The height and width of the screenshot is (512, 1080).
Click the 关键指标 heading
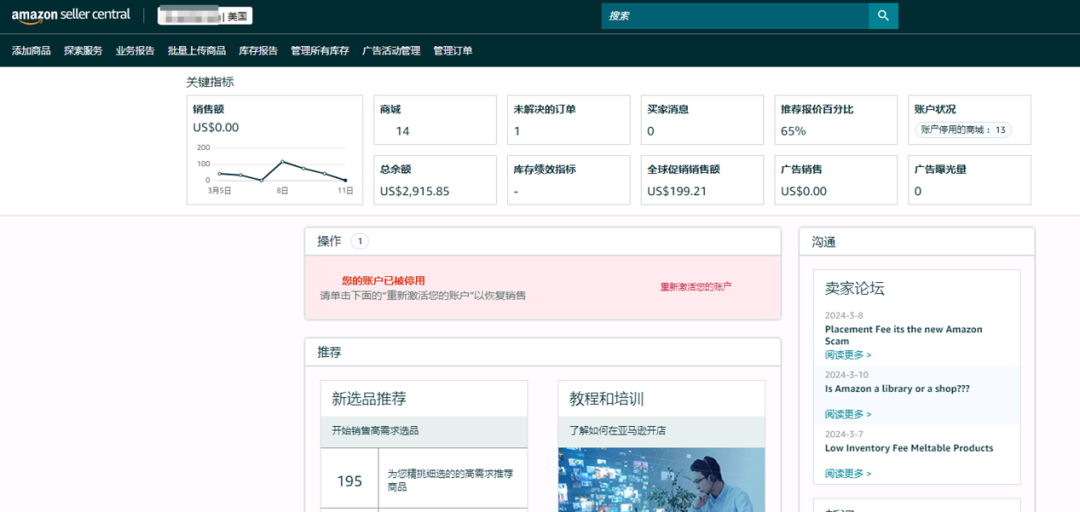click(x=210, y=82)
